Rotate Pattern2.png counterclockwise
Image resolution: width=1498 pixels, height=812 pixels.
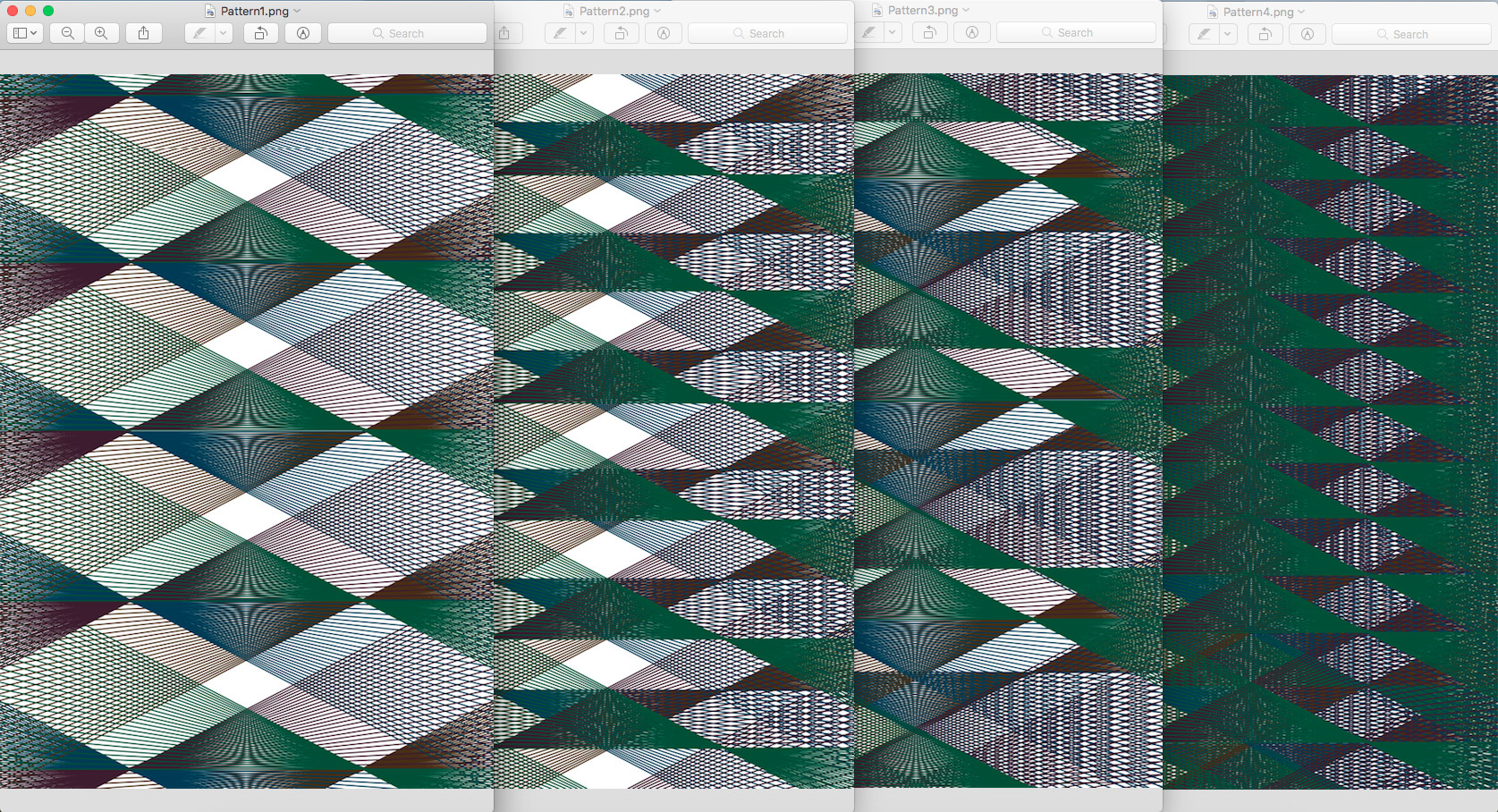pyautogui.click(x=621, y=33)
